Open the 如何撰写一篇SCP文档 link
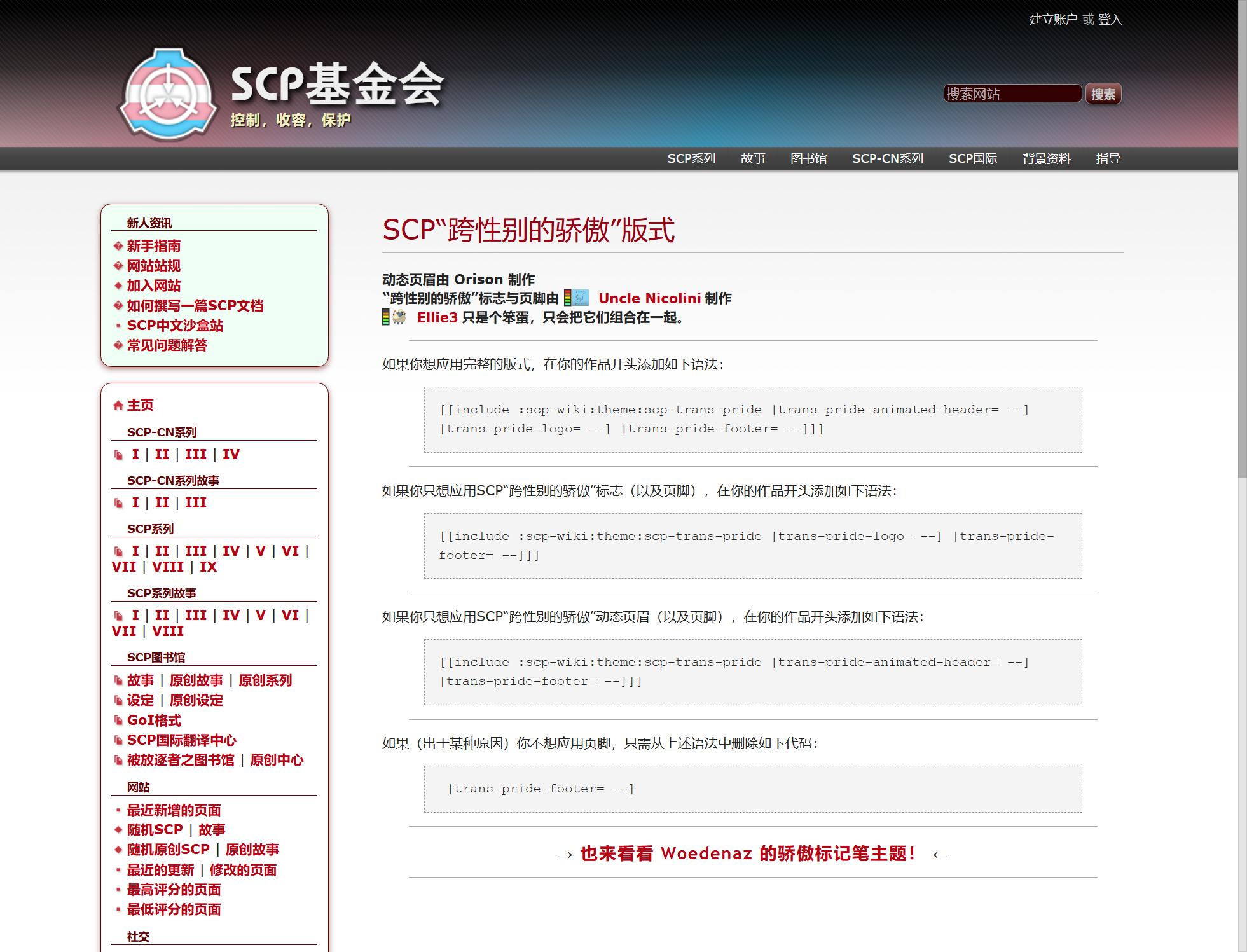The width and height of the screenshot is (1247, 952). [x=195, y=306]
